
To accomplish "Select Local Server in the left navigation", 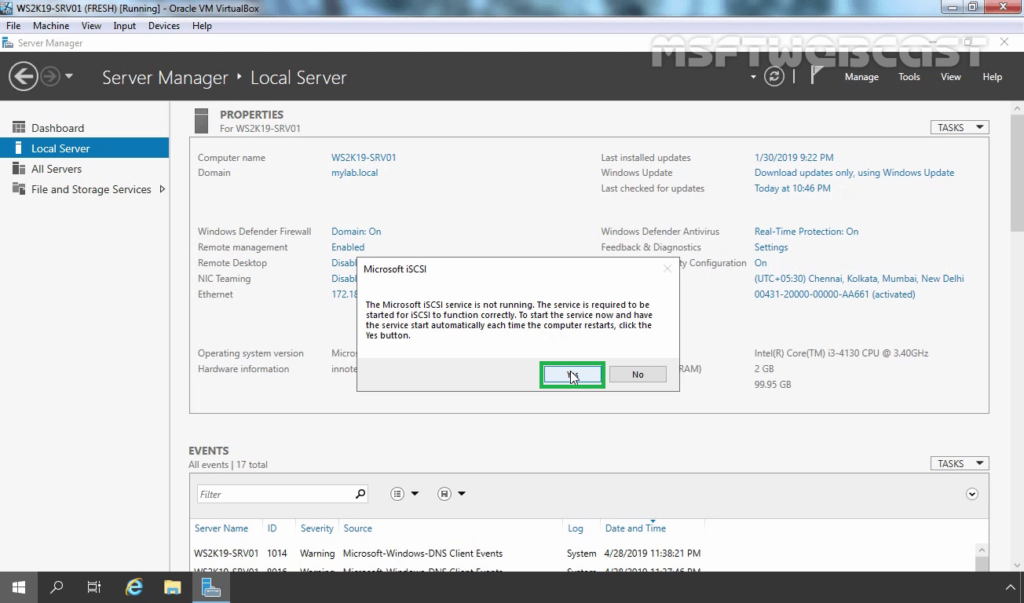I will (x=84, y=148).
